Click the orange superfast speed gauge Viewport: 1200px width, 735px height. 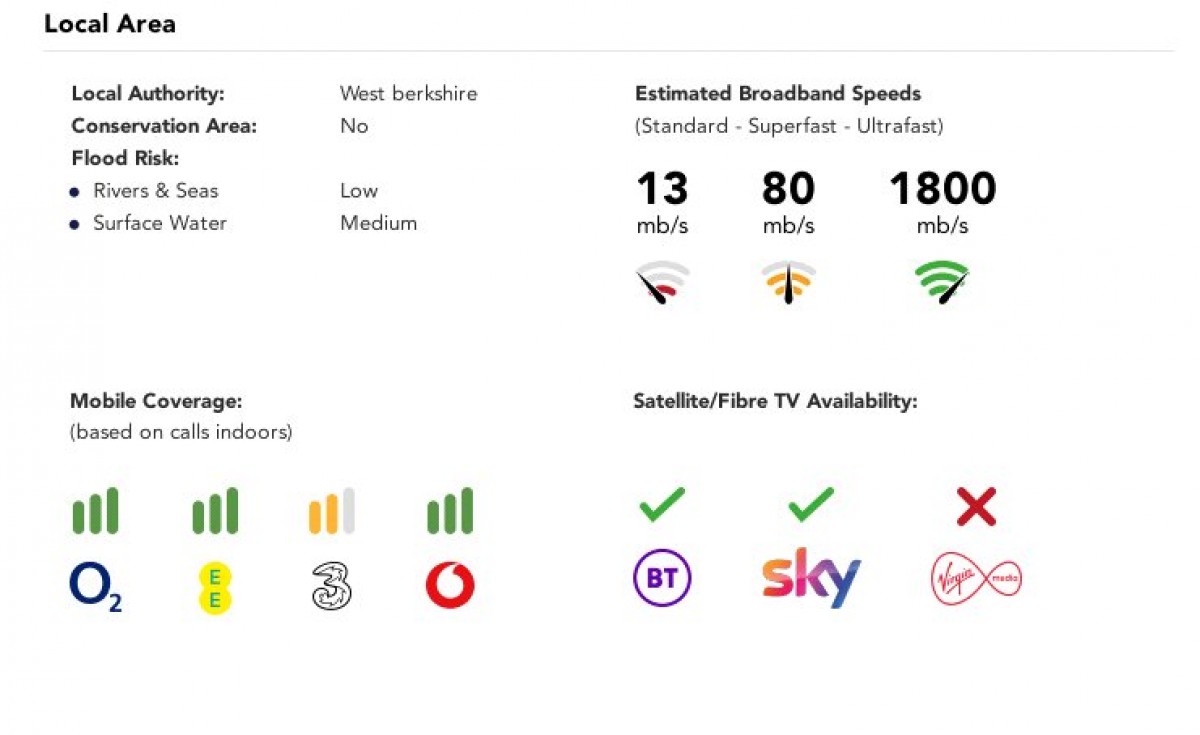coord(788,282)
